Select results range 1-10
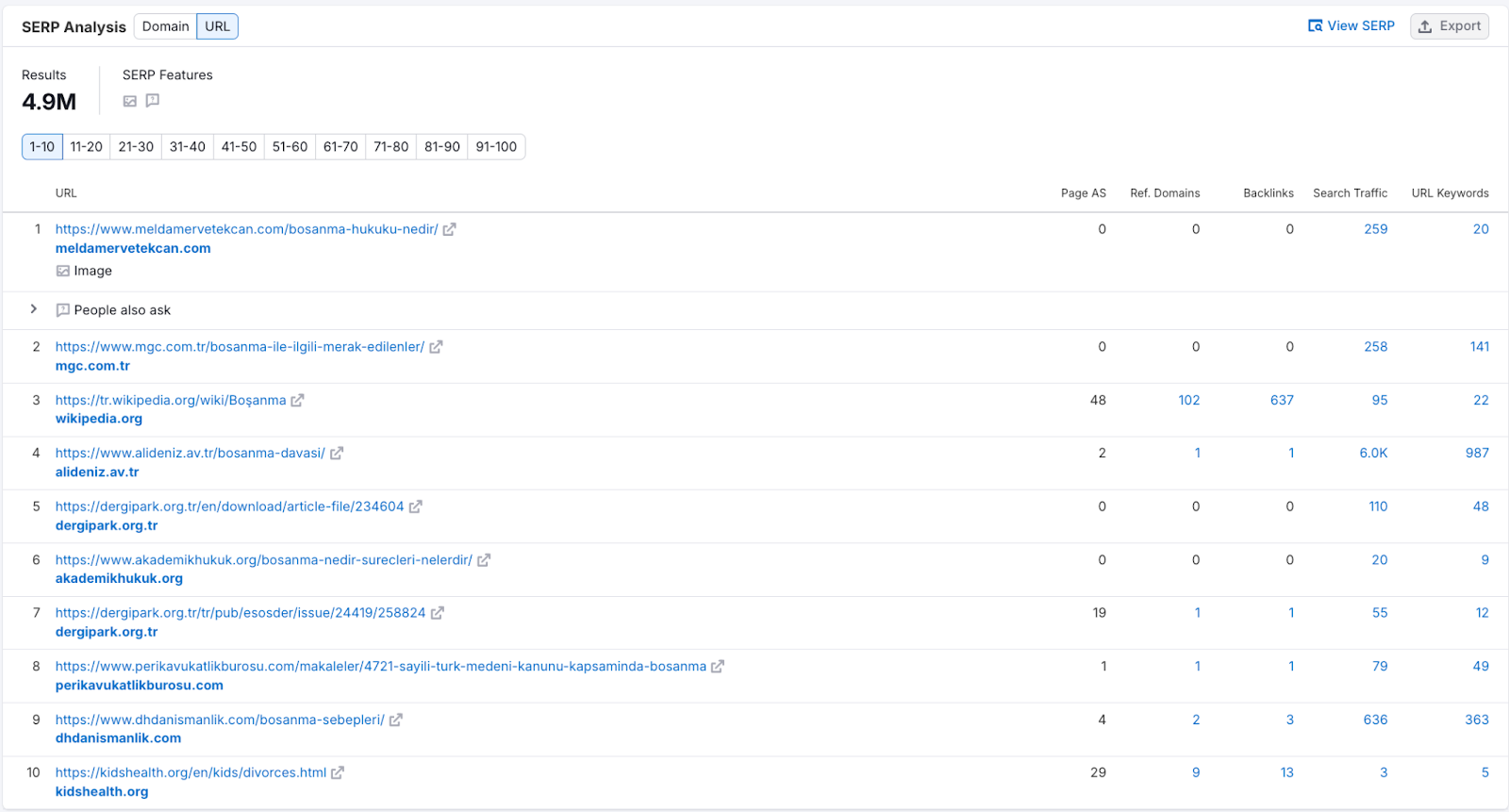1509x812 pixels. pyautogui.click(x=42, y=147)
